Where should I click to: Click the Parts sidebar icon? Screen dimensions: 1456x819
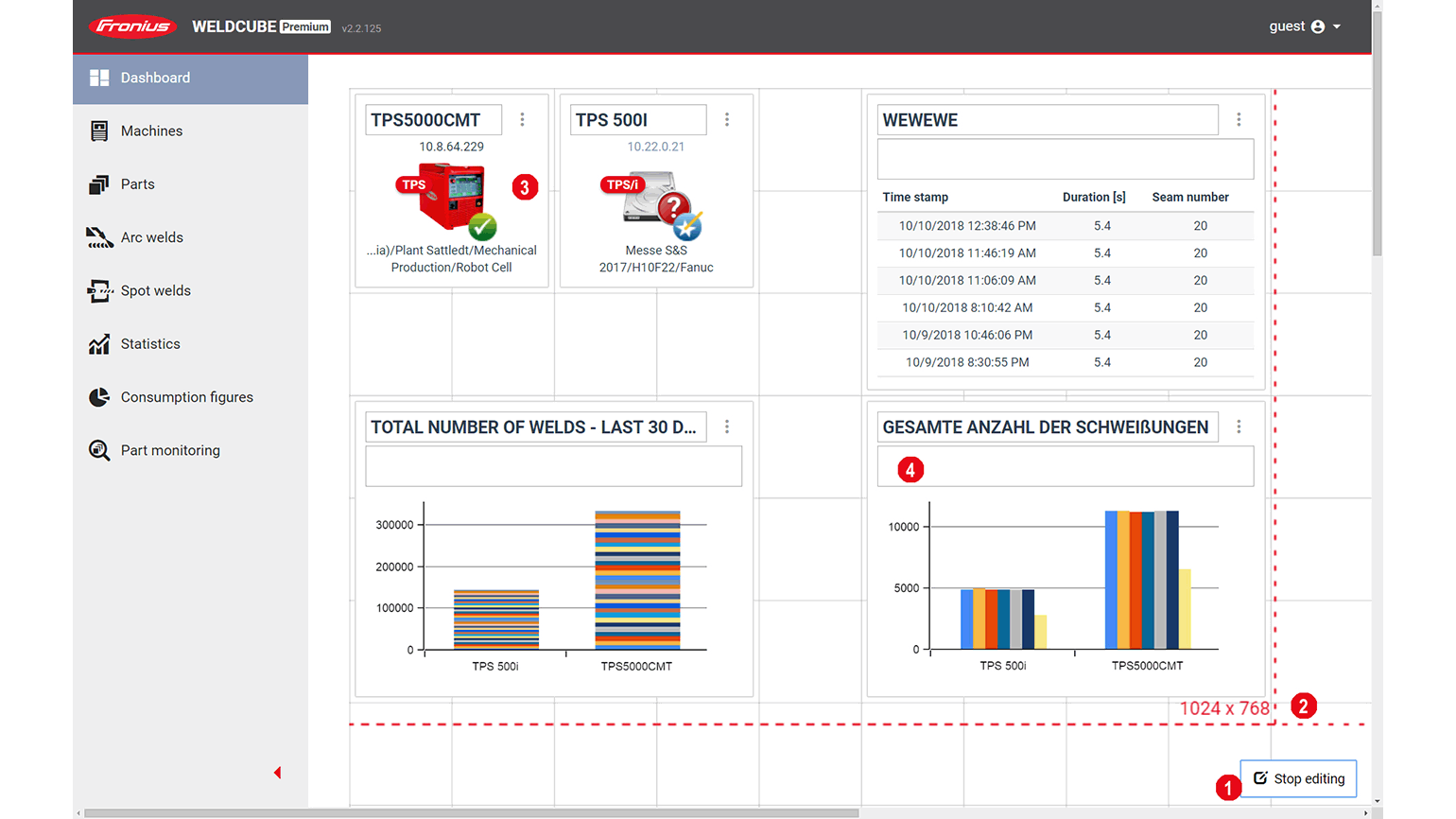(99, 184)
